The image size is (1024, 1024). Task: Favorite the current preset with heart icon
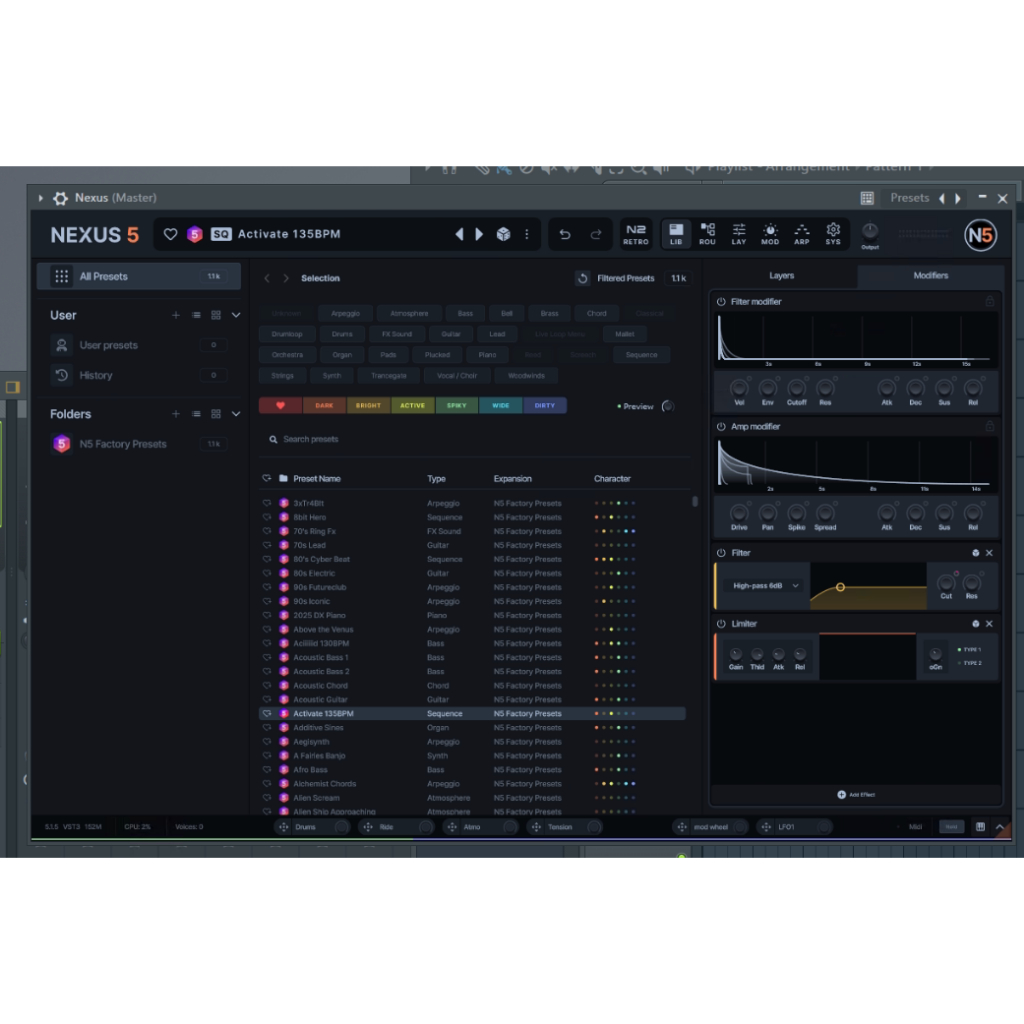[x=171, y=234]
